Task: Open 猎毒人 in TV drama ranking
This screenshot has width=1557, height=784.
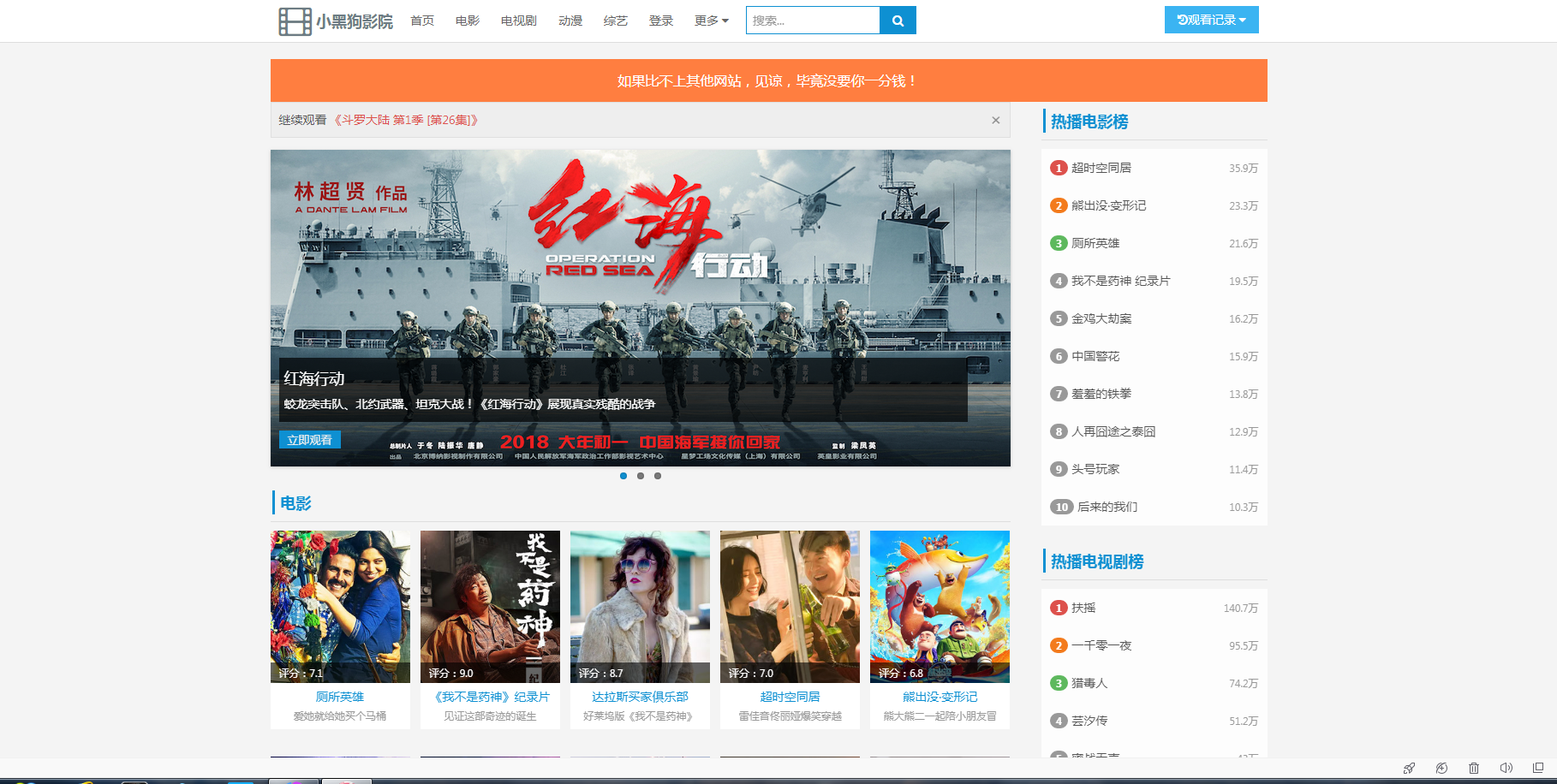Action: 1089,683
